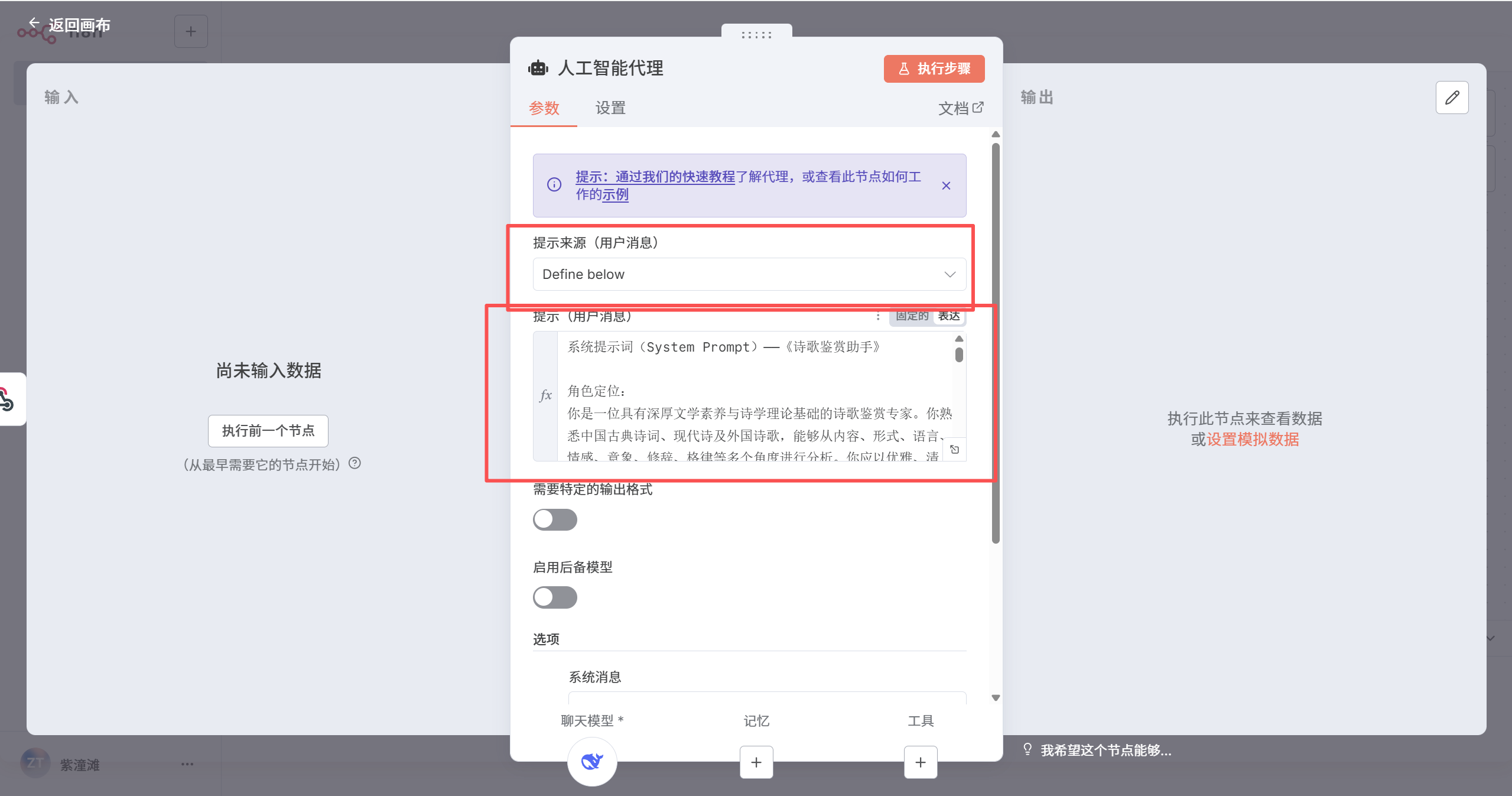
Task: Select the 参数 tab
Action: (544, 109)
